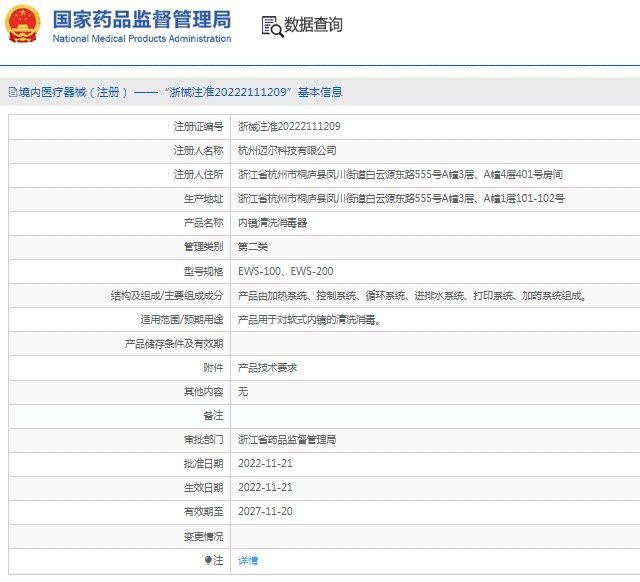Screen dimensions: 640x582
Task: Click the 产品名称 label
Action: tap(204, 223)
